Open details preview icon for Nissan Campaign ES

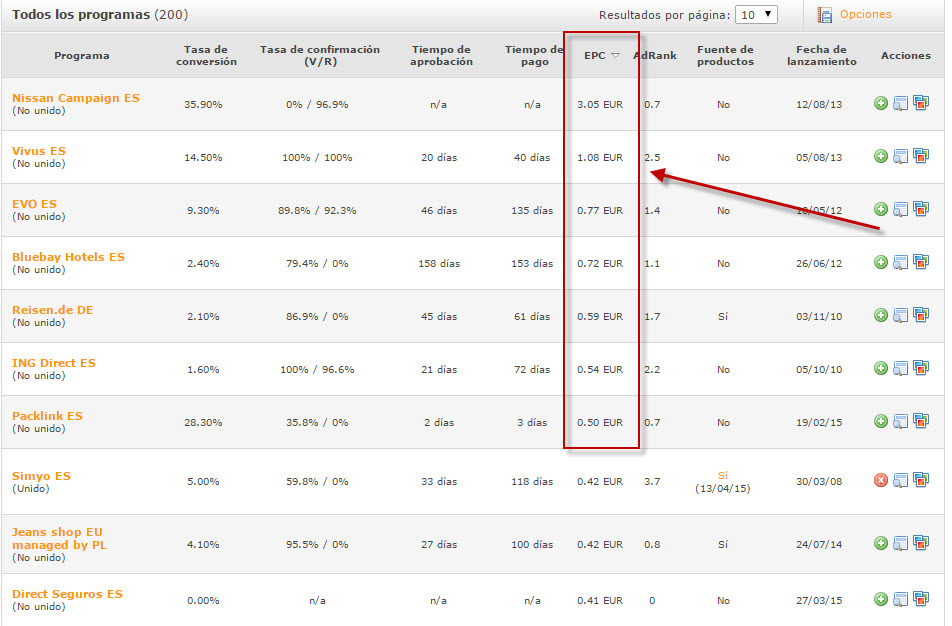pos(900,103)
